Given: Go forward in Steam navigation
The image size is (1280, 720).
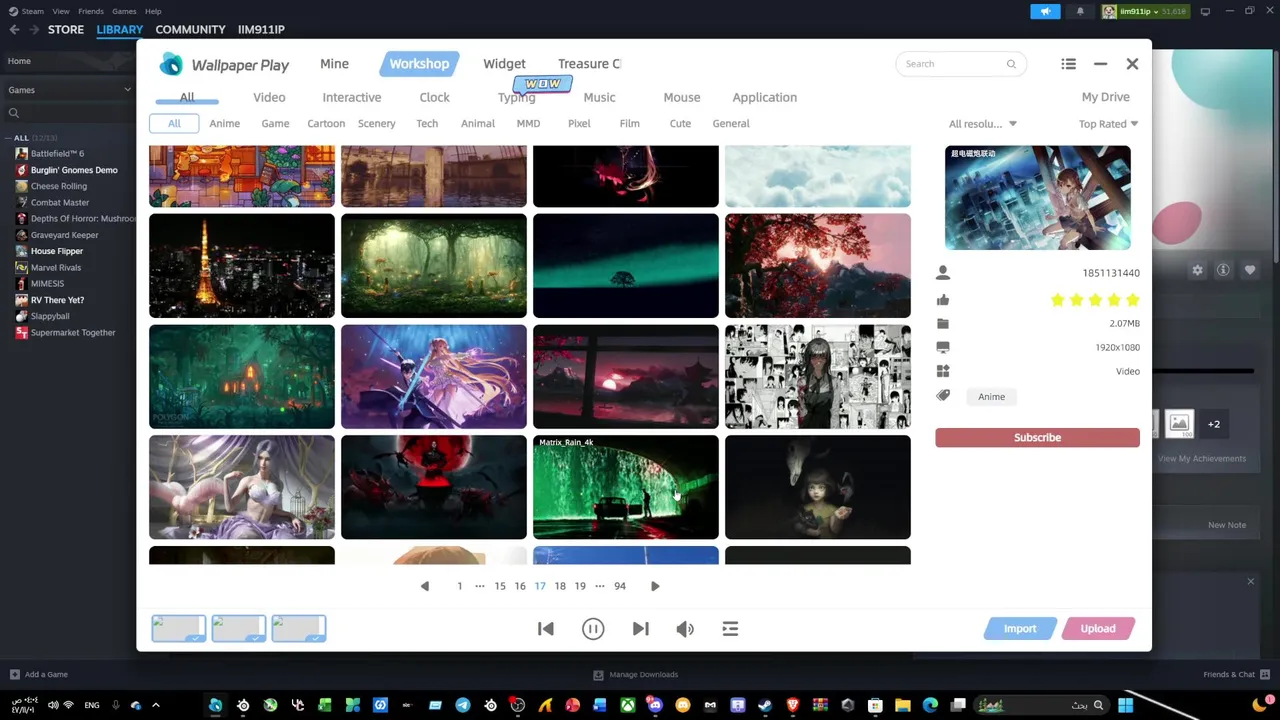Looking at the screenshot, I should pos(35,29).
